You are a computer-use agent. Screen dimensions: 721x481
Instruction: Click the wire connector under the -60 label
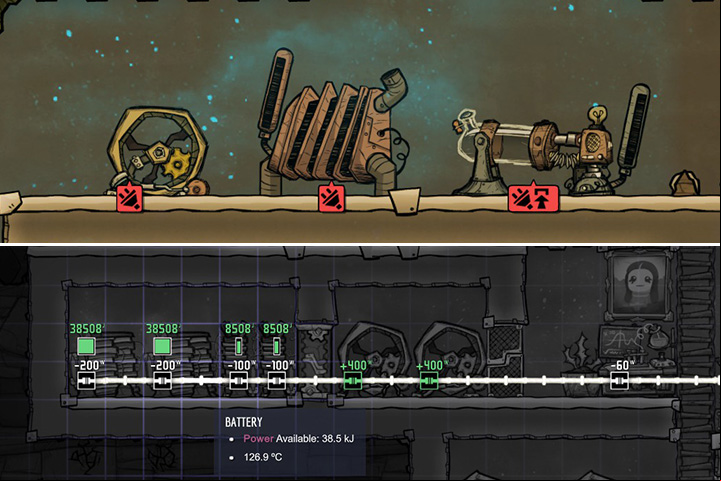pos(619,381)
